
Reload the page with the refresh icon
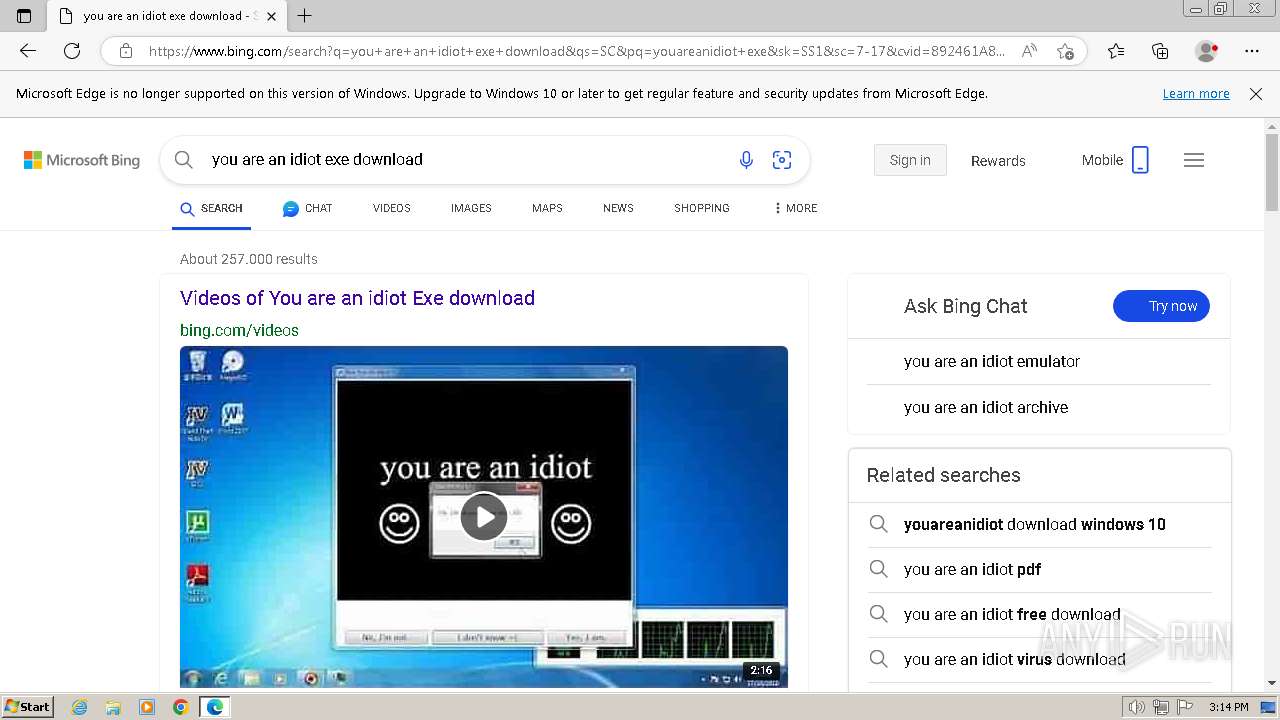click(72, 51)
